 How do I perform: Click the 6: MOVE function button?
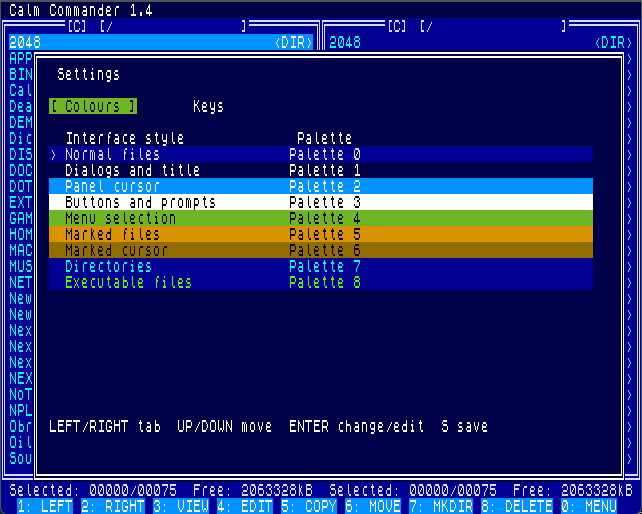(x=373, y=506)
